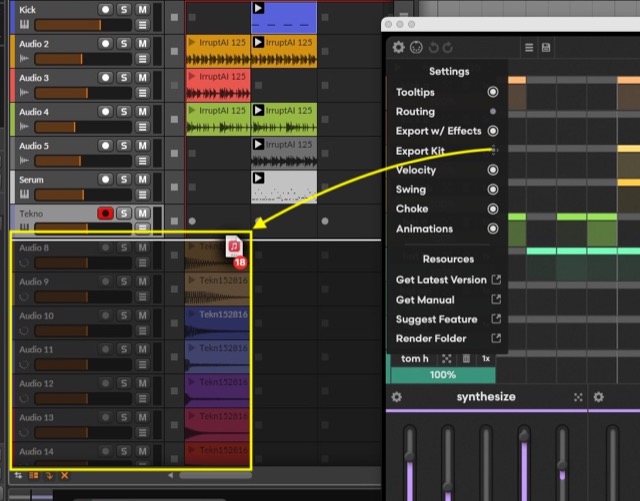
Task: Click the hamburger list icon in plugin toolbar
Action: [x=529, y=47]
